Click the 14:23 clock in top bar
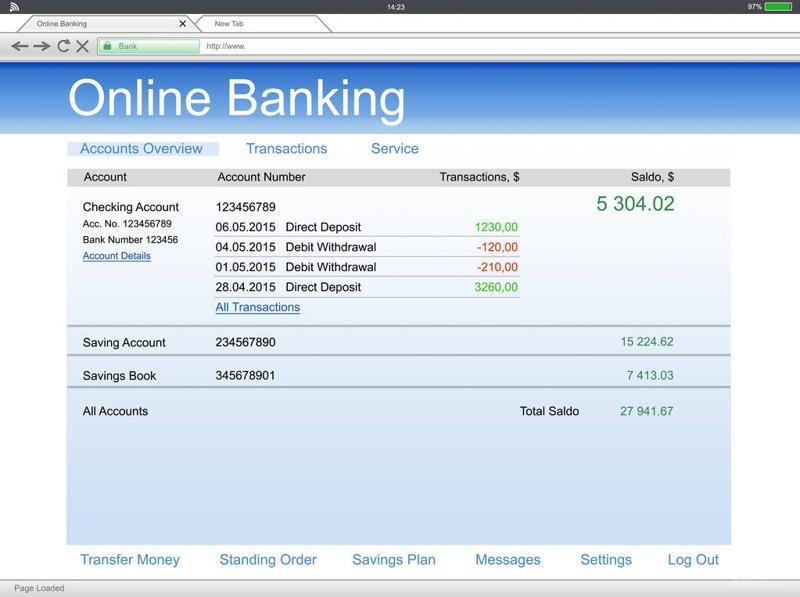 point(395,7)
